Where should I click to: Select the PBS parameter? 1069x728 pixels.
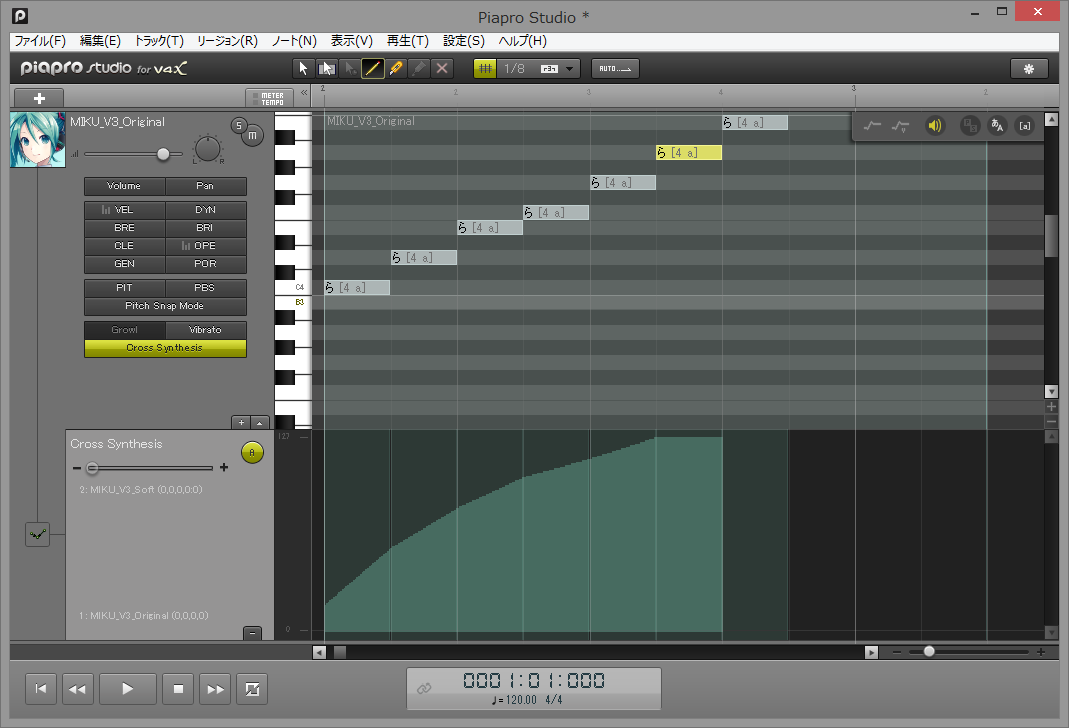pyautogui.click(x=205, y=288)
